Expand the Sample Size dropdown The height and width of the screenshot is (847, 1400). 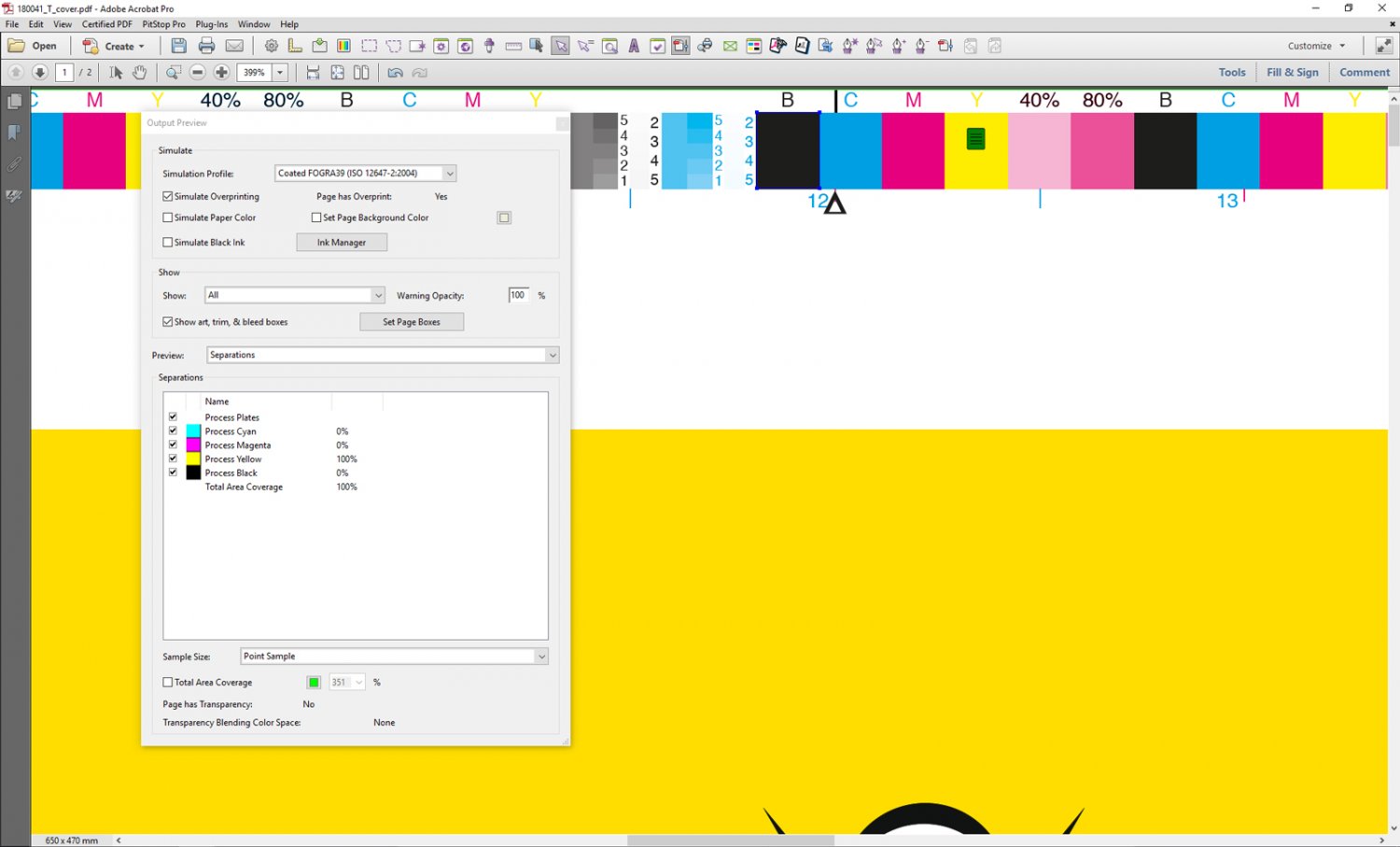[394, 656]
